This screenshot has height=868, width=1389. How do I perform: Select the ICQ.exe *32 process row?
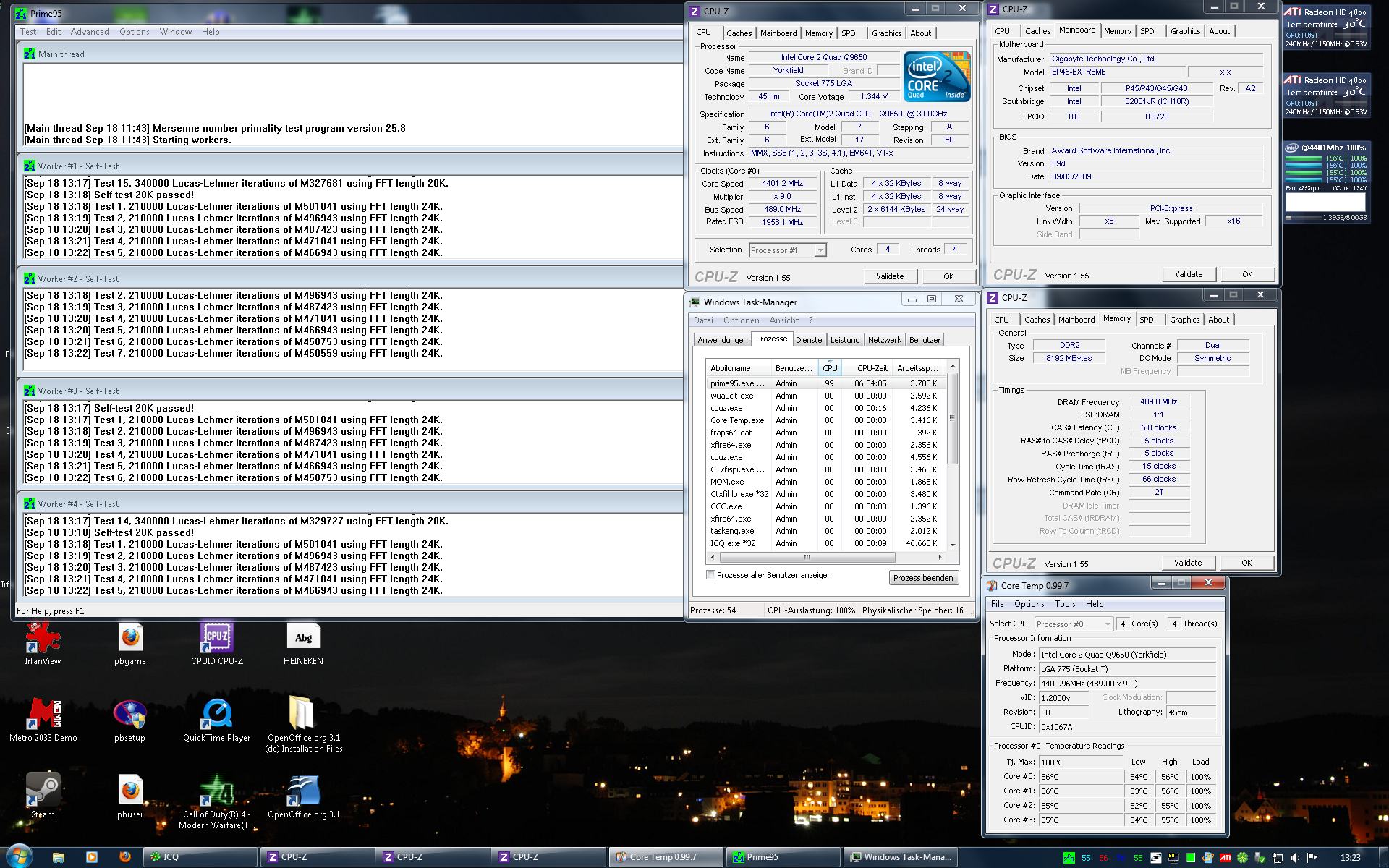pyautogui.click(x=826, y=543)
